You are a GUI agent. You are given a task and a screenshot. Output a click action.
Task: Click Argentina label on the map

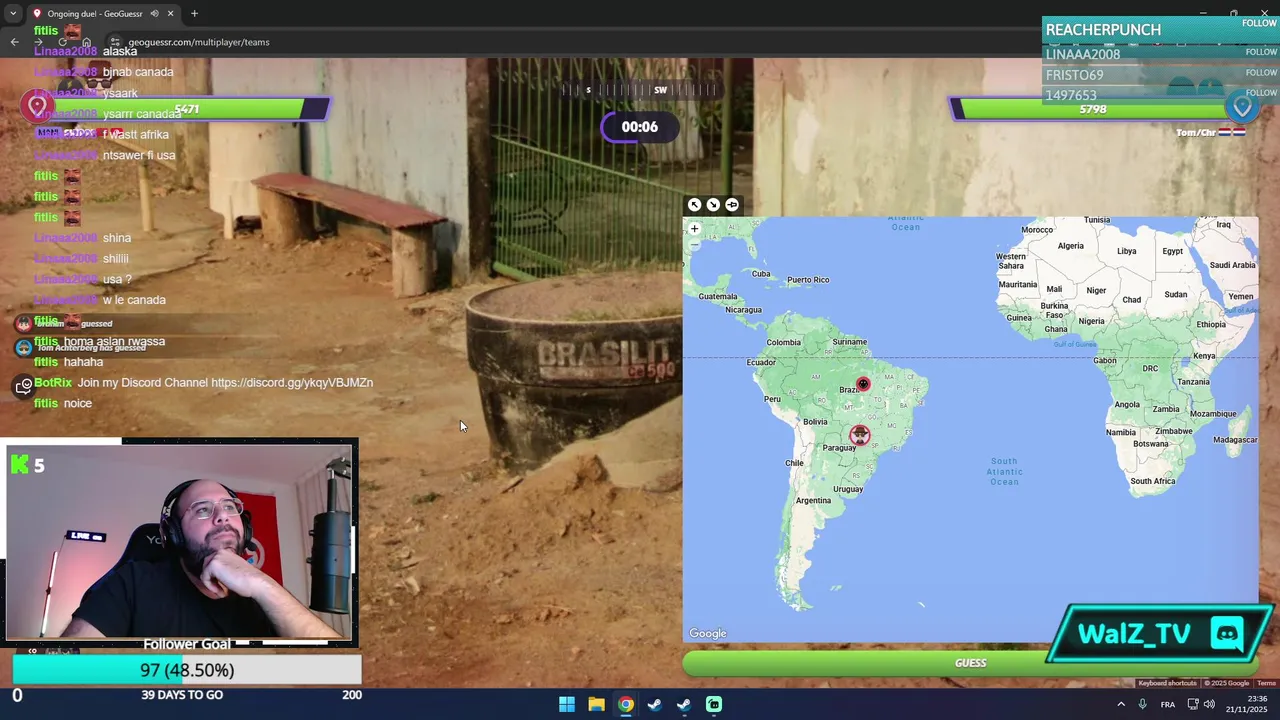point(813,500)
